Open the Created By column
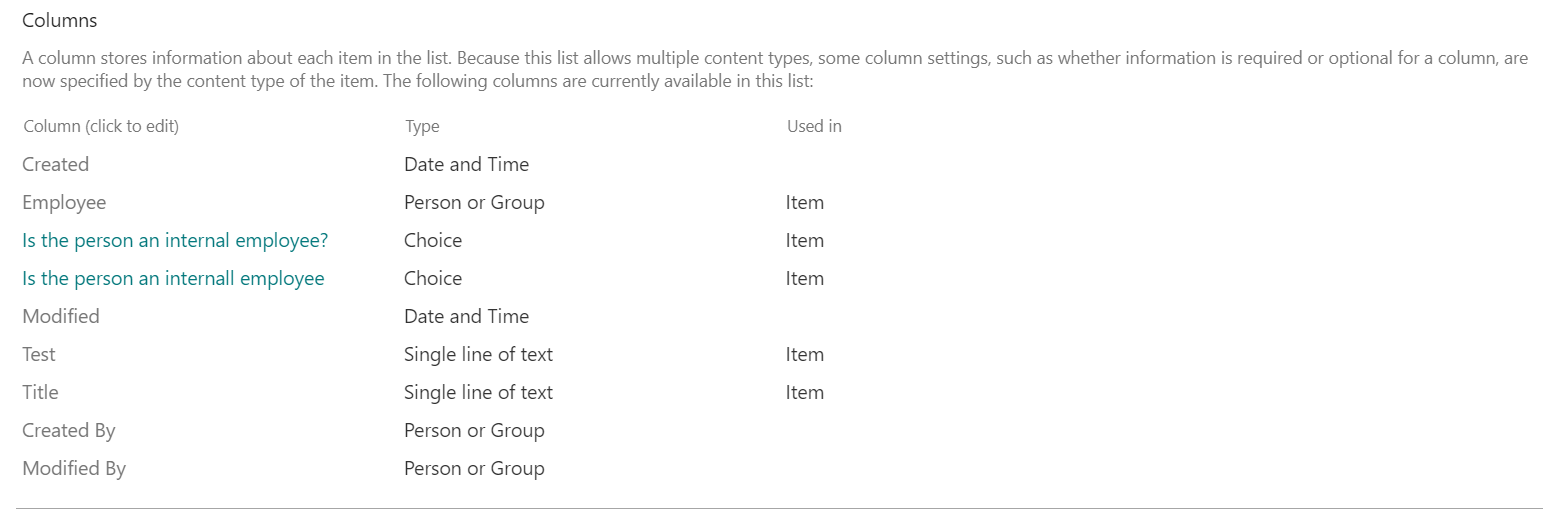 click(69, 430)
